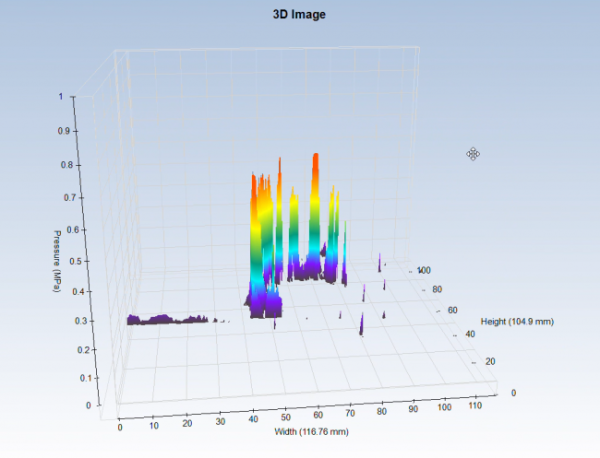Click the 1 label atop the pressure axis
The image size is (600, 458).
coord(60,96)
